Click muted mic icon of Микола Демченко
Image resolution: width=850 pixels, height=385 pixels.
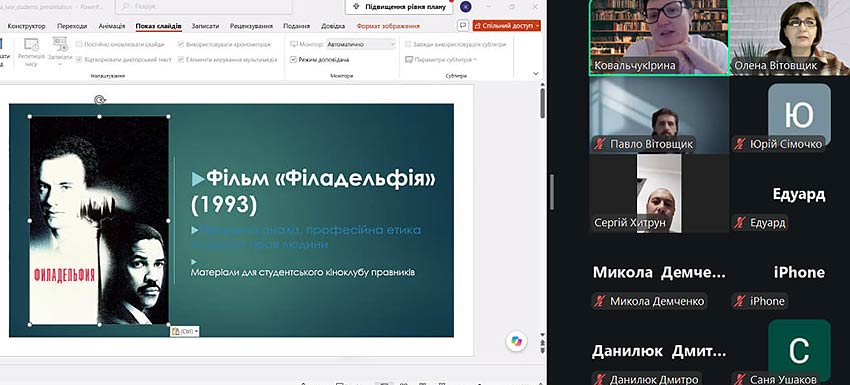point(600,301)
